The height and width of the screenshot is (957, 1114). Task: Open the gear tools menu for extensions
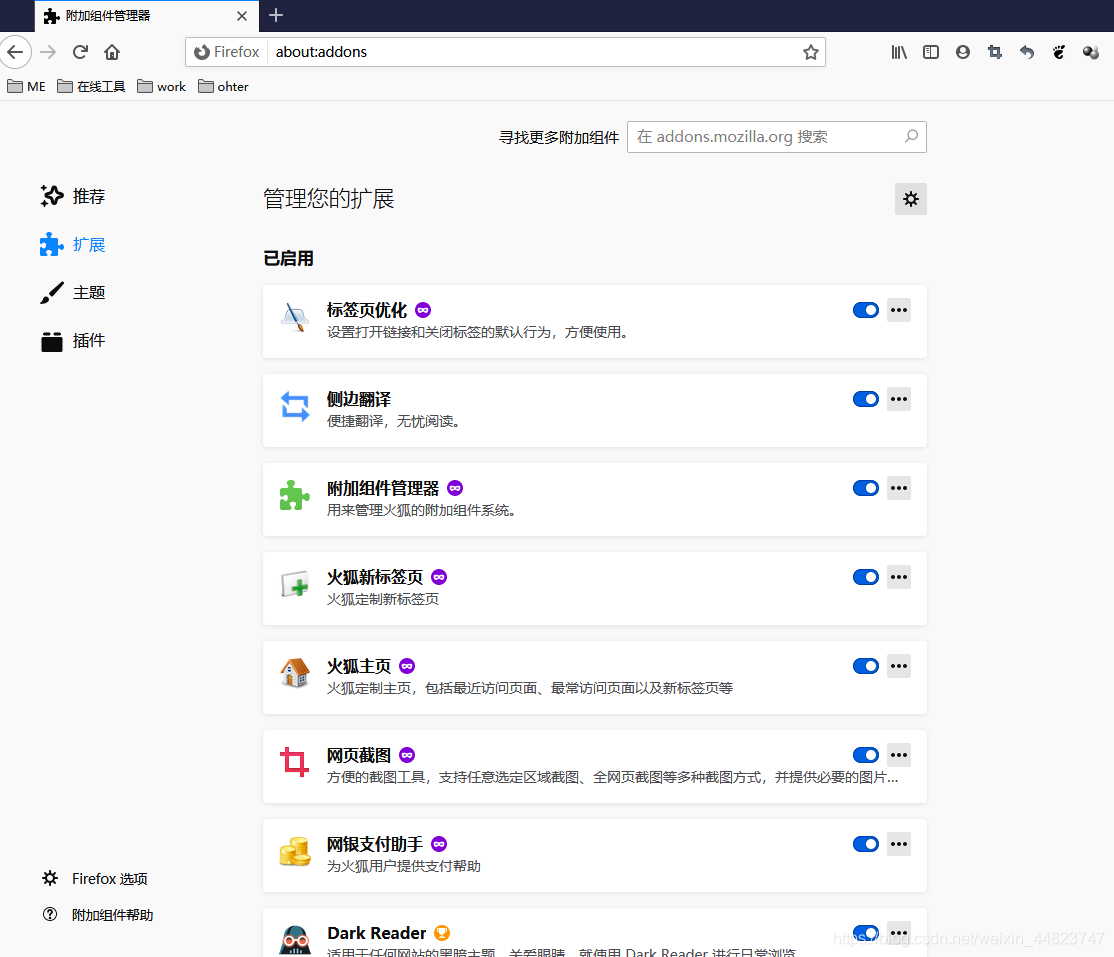click(x=910, y=199)
